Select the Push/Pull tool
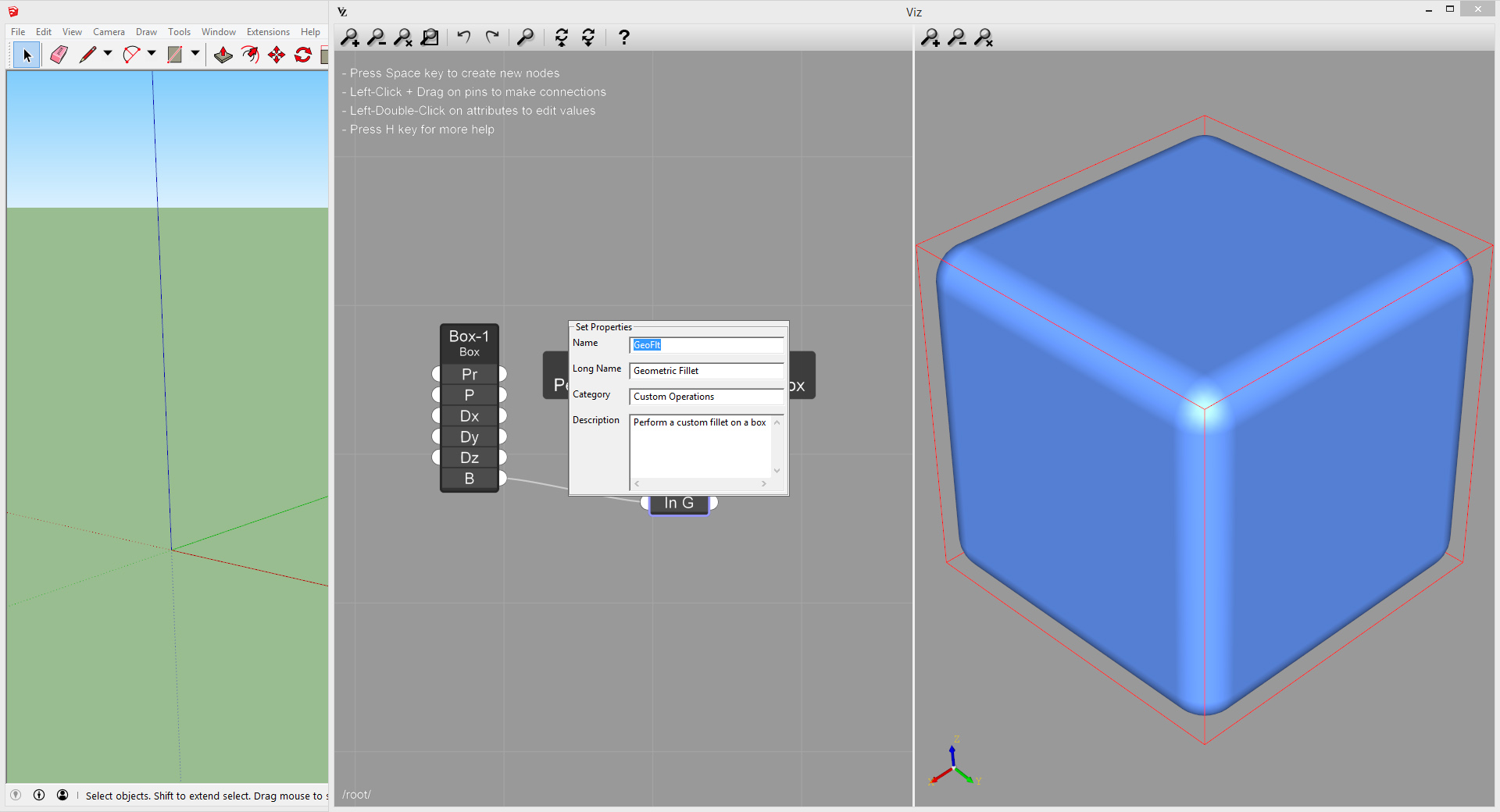The width and height of the screenshot is (1500, 812). 223,55
